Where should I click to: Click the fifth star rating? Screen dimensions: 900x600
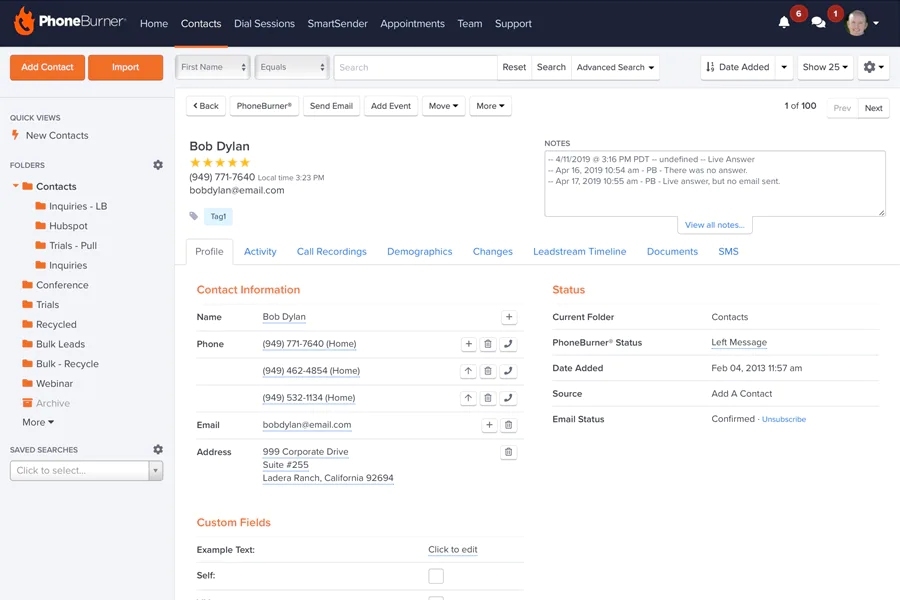pyautogui.click(x=245, y=163)
